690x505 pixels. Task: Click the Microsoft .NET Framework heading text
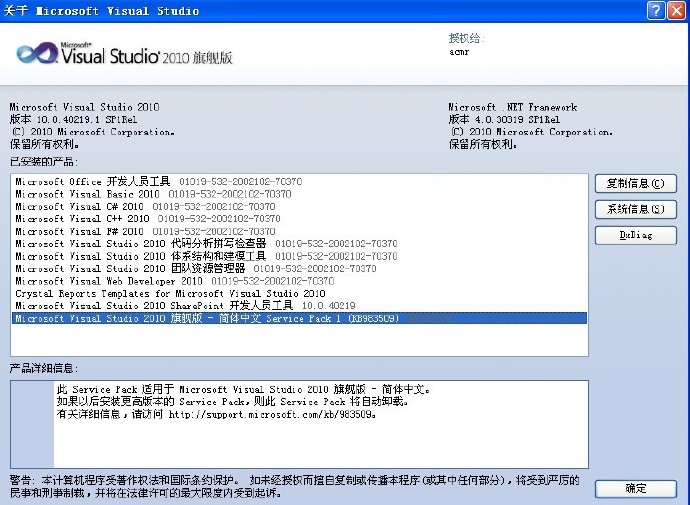pos(513,107)
